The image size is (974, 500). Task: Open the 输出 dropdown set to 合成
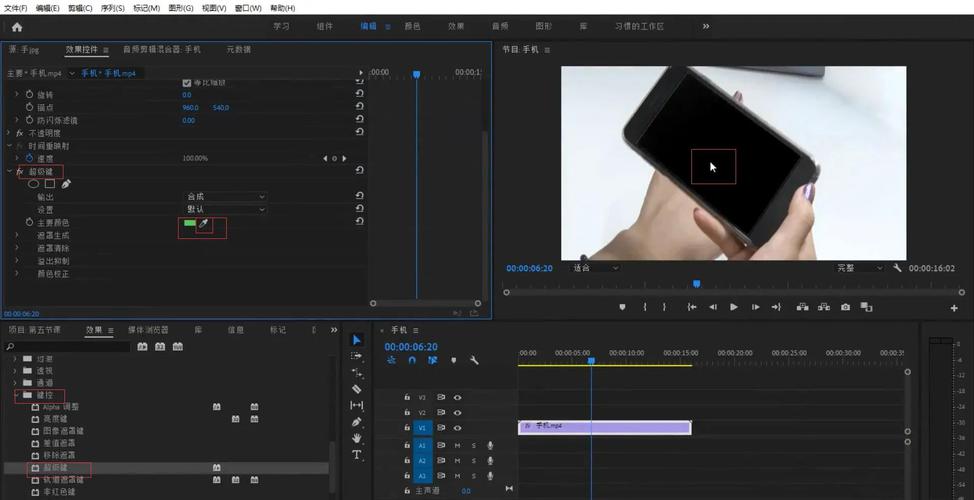point(226,196)
